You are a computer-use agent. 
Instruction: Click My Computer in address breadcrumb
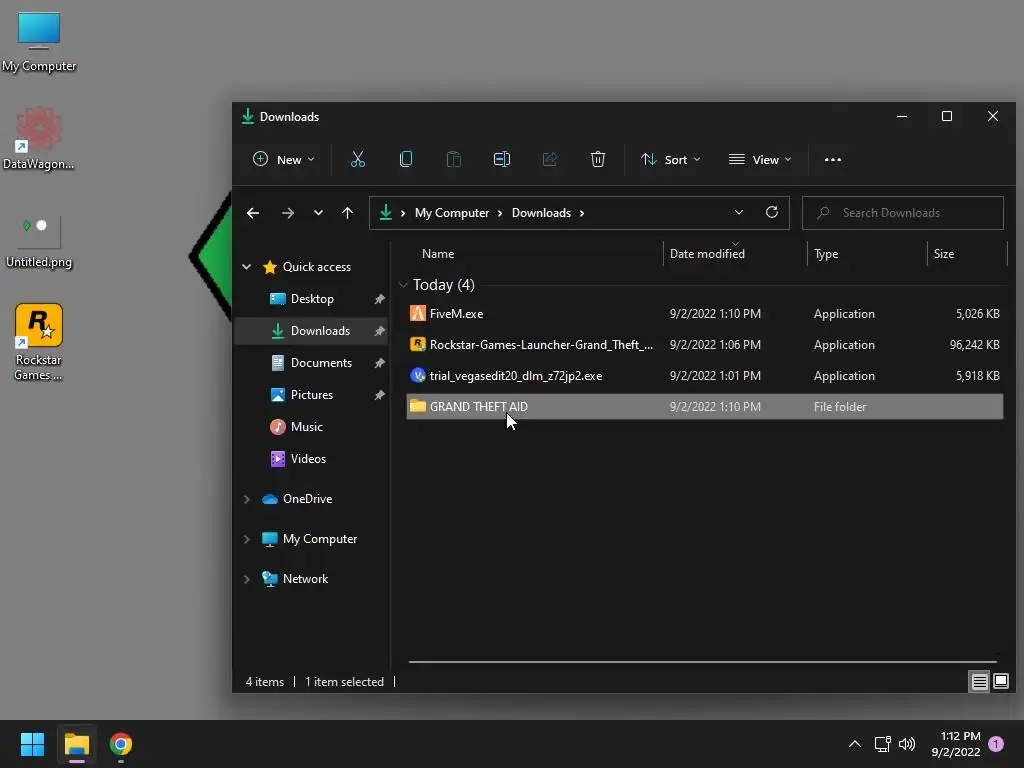(x=452, y=213)
